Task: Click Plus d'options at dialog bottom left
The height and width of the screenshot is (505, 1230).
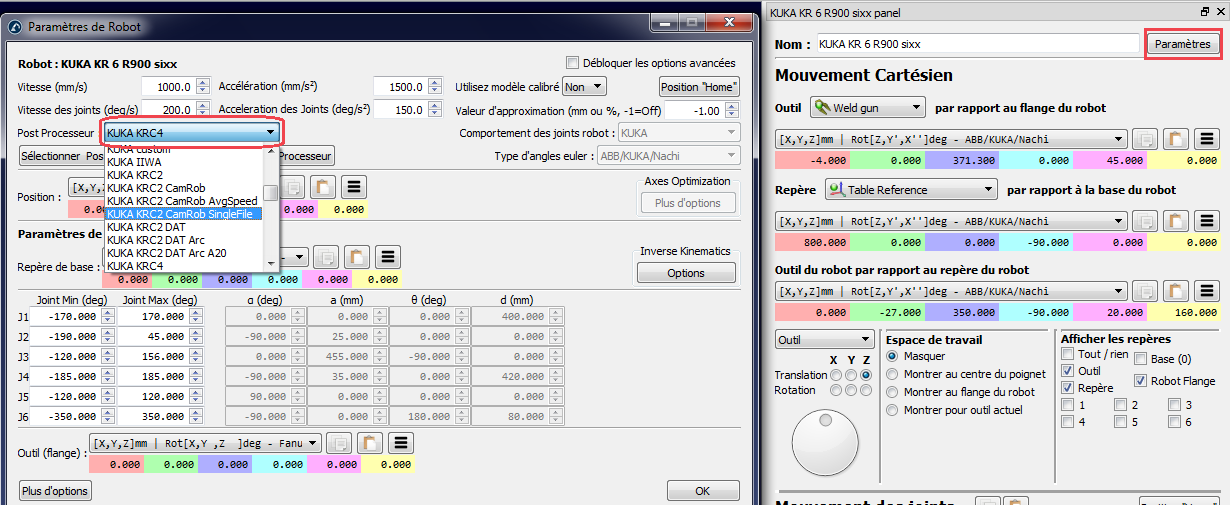Action: pyautogui.click(x=55, y=491)
